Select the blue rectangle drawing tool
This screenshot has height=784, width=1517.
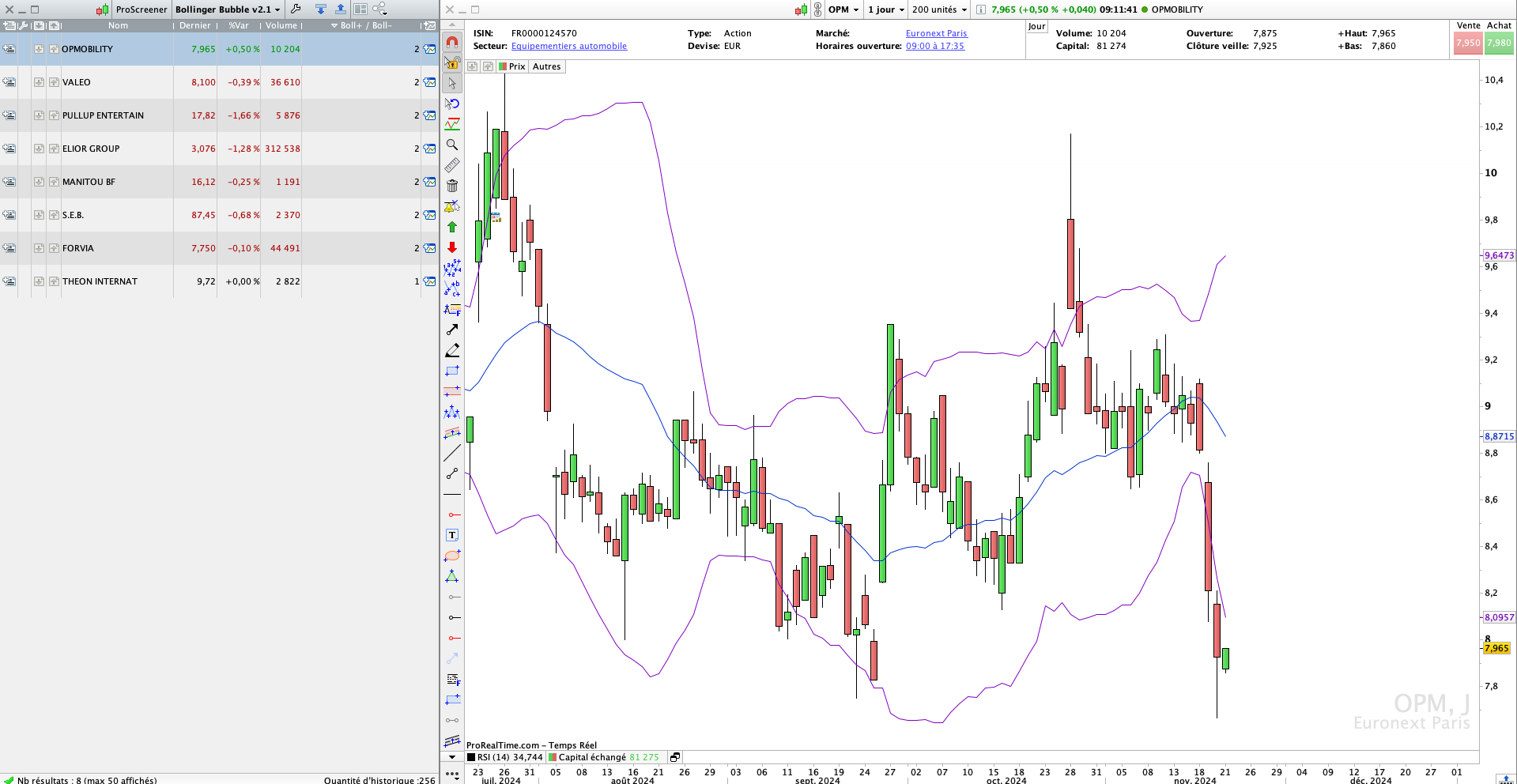click(452, 371)
